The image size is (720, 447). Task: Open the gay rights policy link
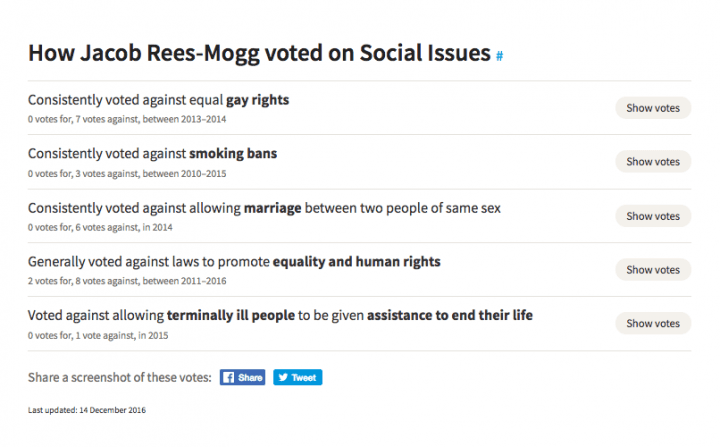click(x=257, y=100)
